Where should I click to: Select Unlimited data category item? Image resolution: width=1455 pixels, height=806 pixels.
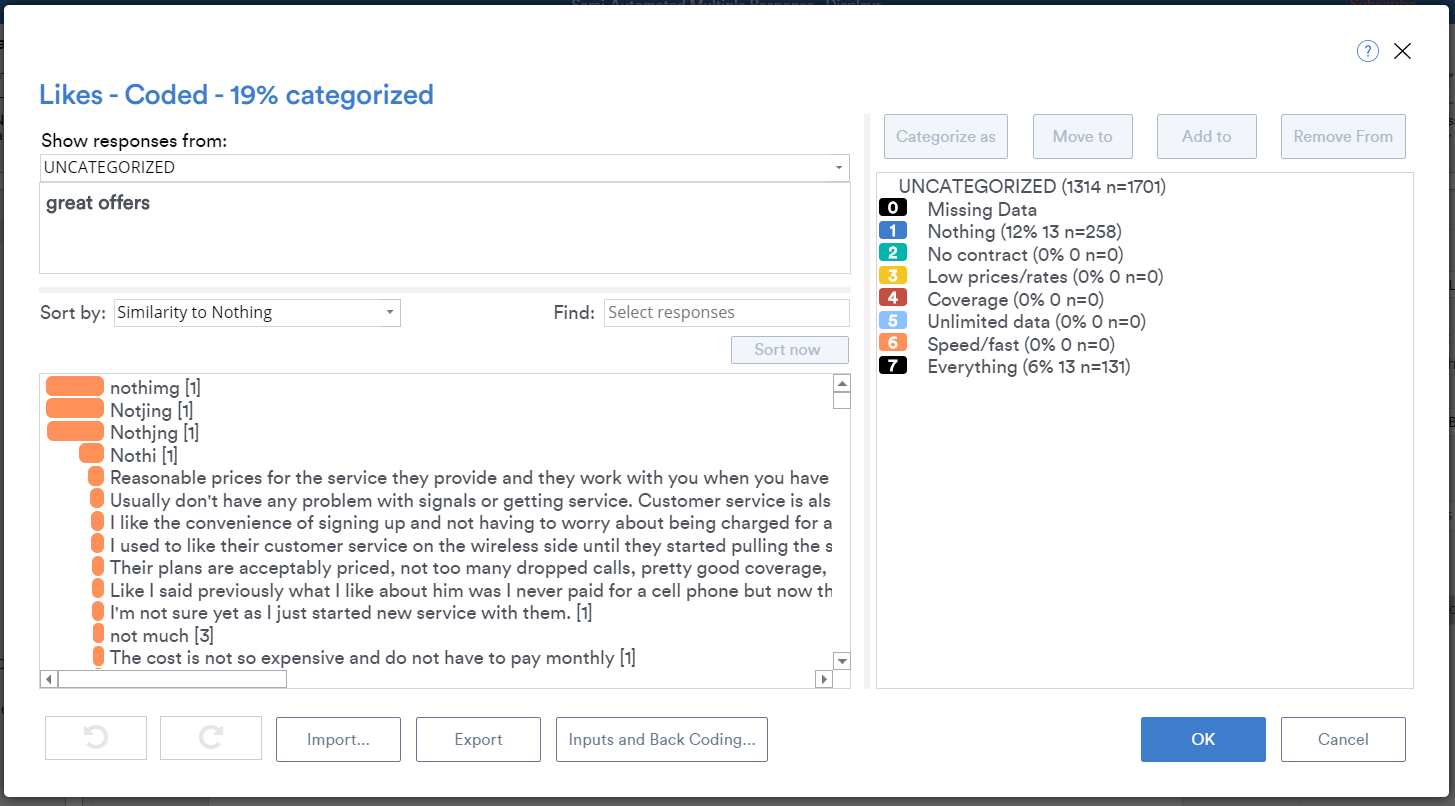(1036, 322)
